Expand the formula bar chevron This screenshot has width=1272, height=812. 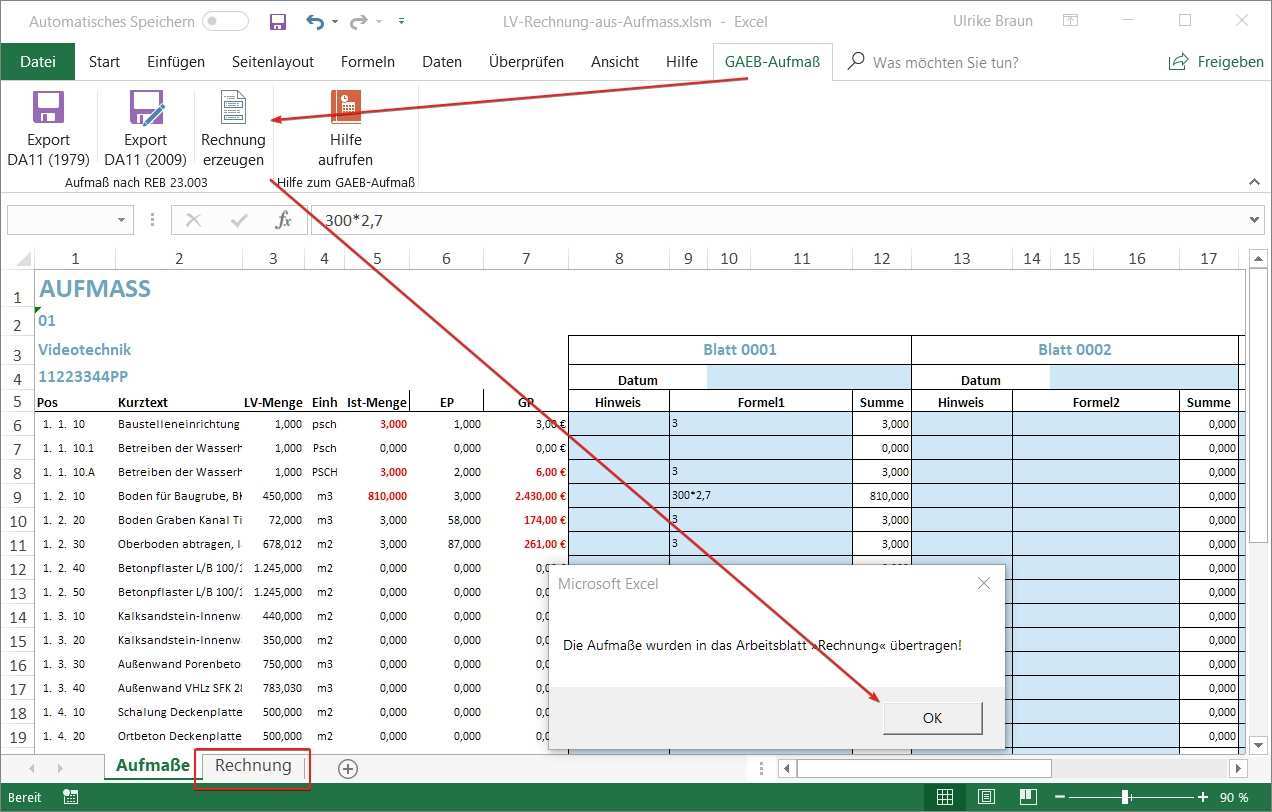[1255, 220]
